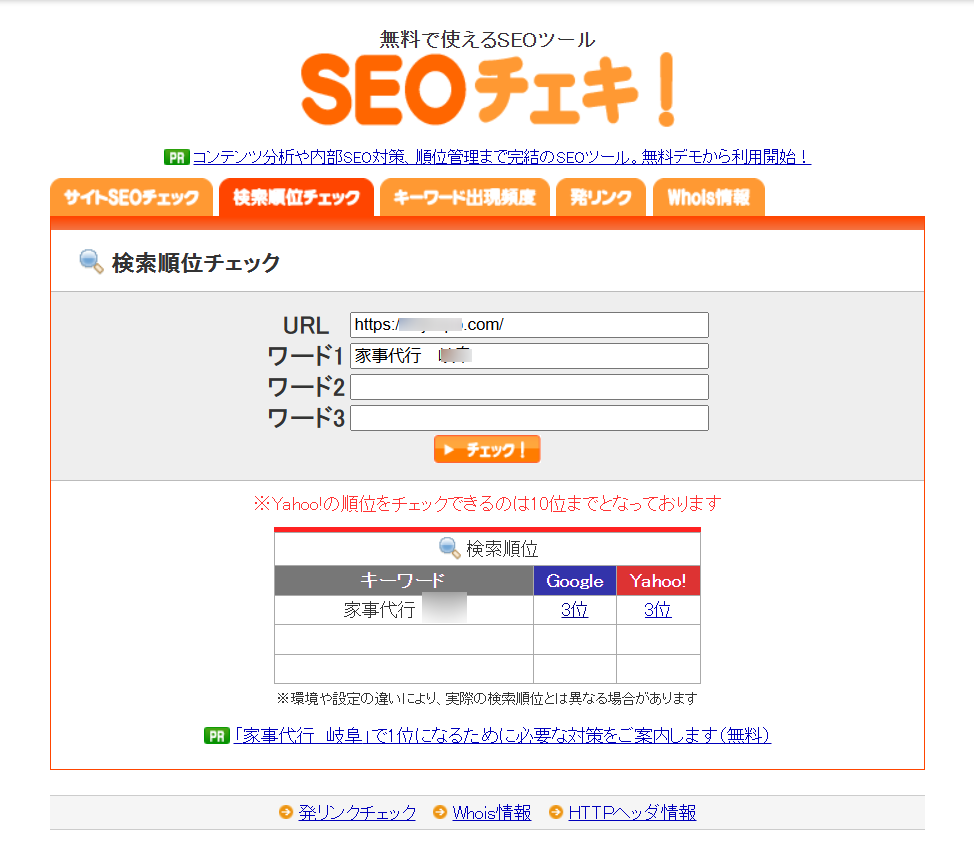
Task: Open the 発リンク tab
Action: (601, 198)
